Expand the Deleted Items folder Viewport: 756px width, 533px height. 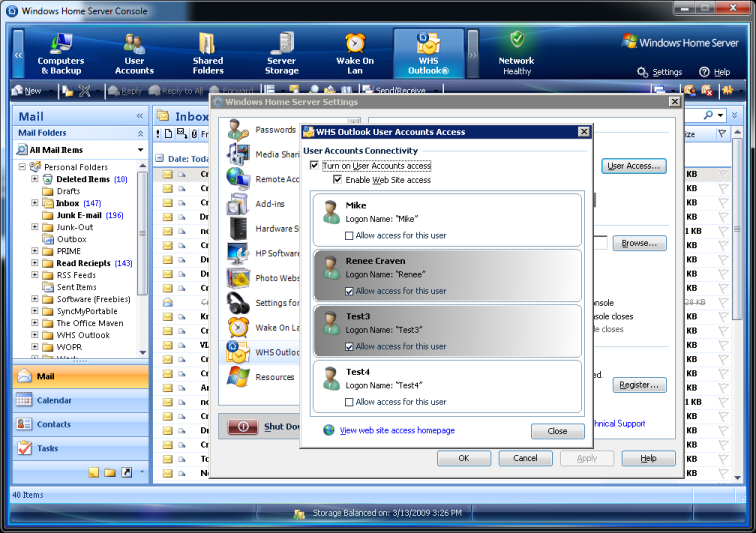click(x=35, y=178)
